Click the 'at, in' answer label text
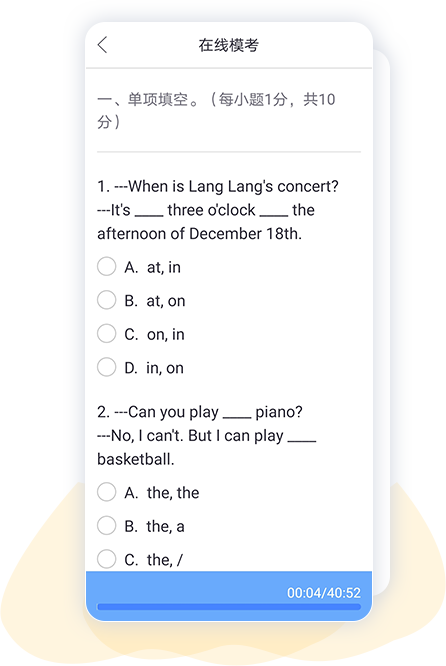This screenshot has width=446, height=666. [164, 268]
